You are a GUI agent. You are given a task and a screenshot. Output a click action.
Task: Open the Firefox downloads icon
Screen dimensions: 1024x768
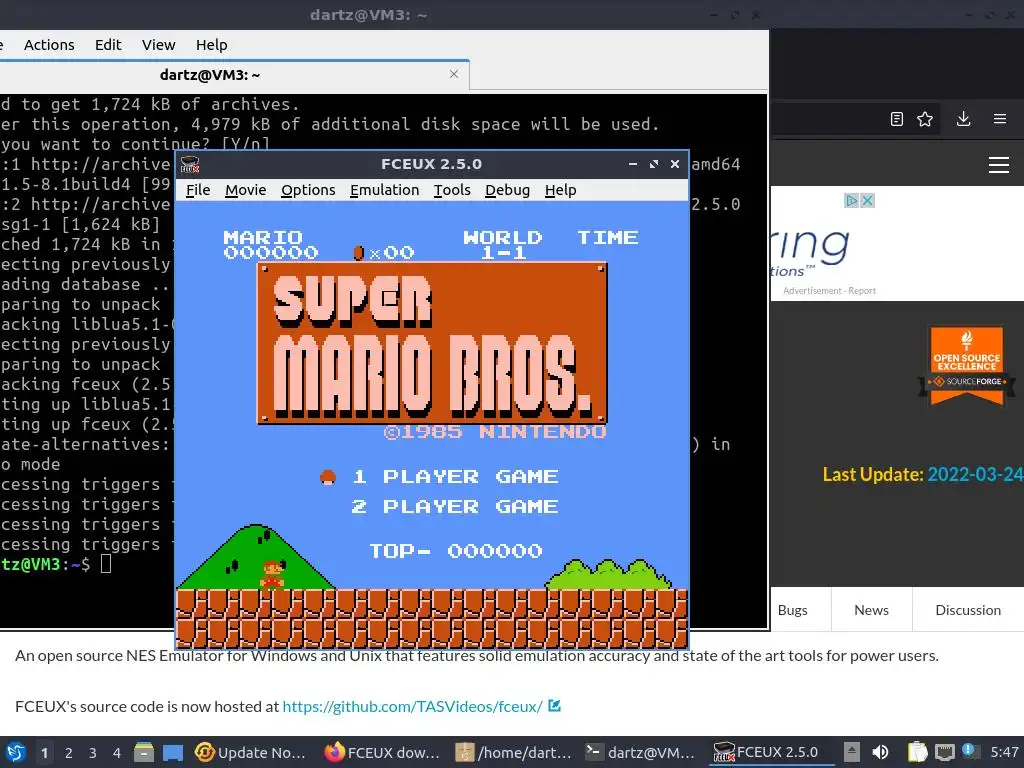(963, 119)
